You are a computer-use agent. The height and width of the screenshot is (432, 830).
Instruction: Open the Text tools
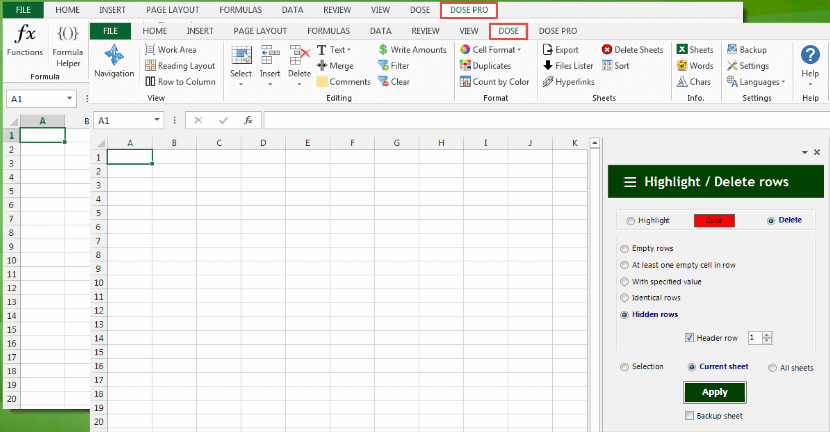[x=334, y=50]
